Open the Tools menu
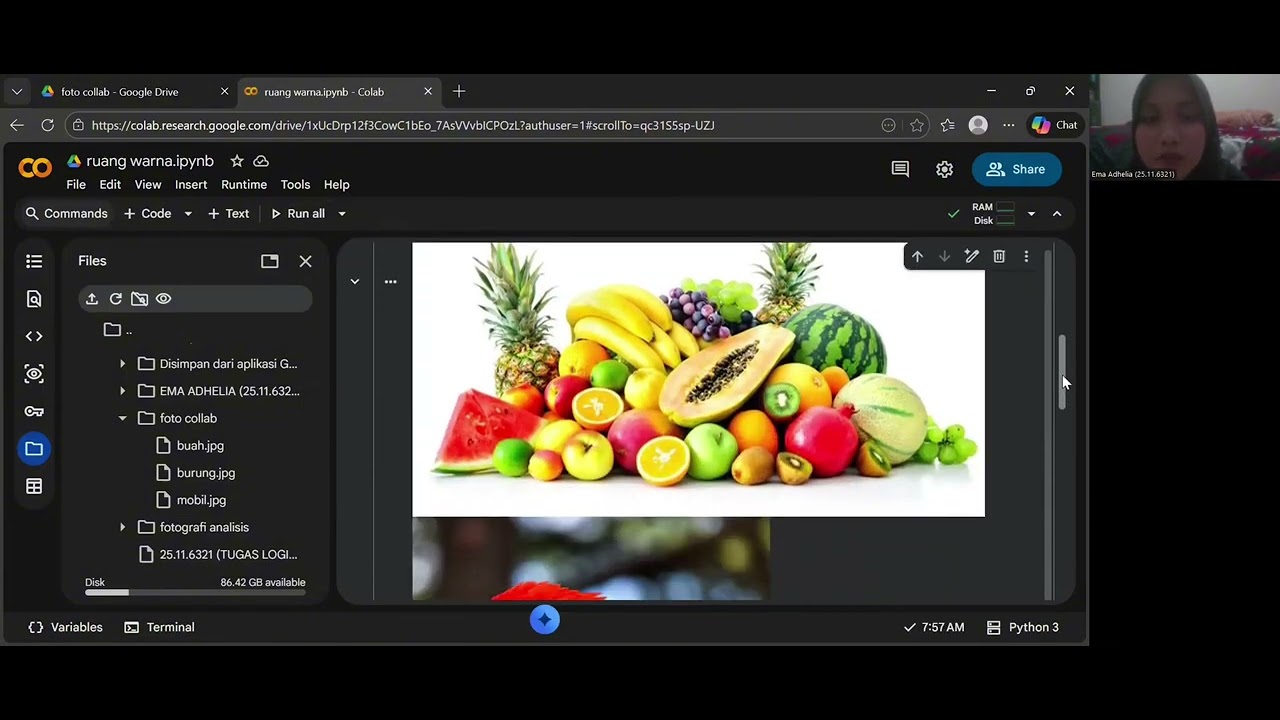The height and width of the screenshot is (720, 1280). coord(295,185)
